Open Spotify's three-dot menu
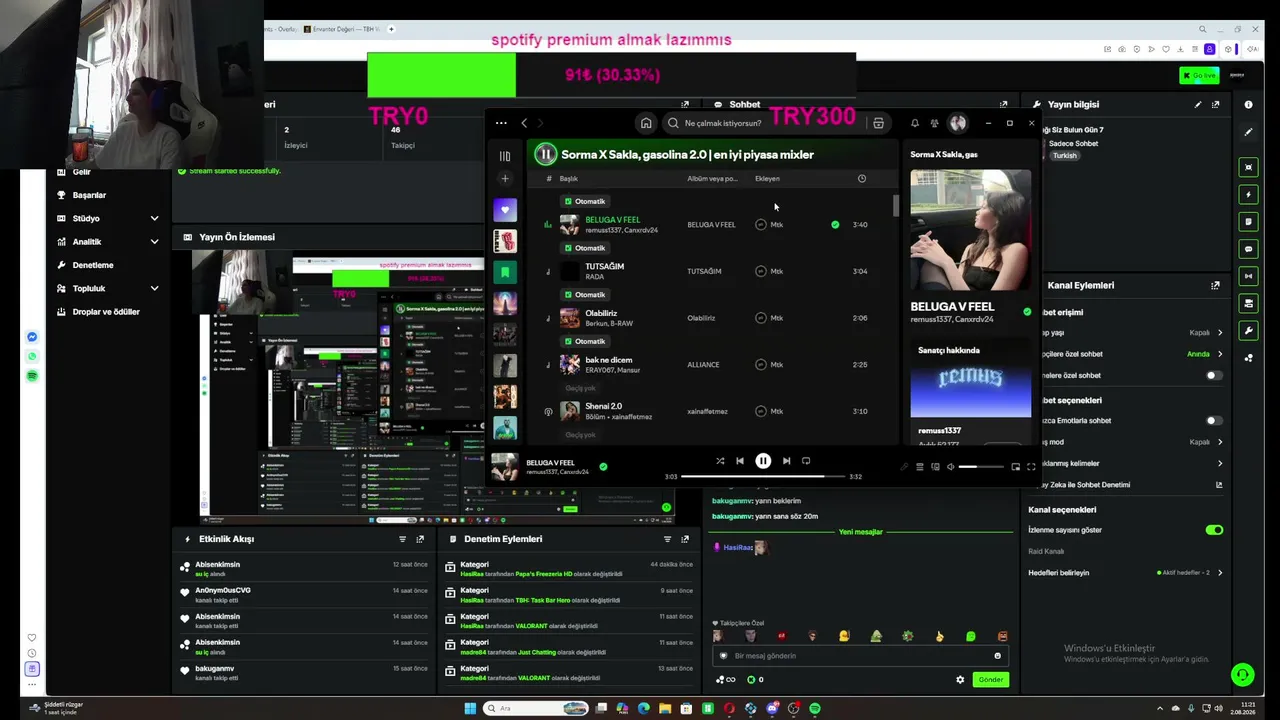 (501, 123)
